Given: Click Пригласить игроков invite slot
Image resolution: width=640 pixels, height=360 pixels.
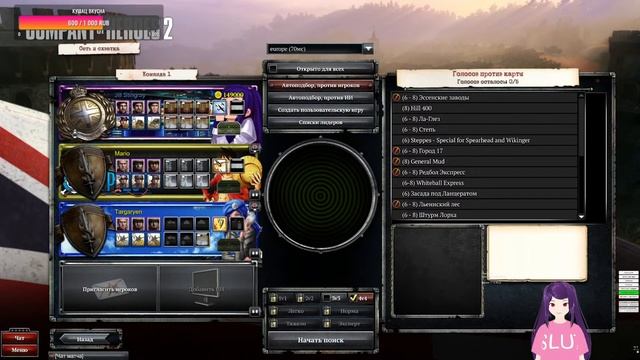Looking at the screenshot, I should (x=109, y=289).
